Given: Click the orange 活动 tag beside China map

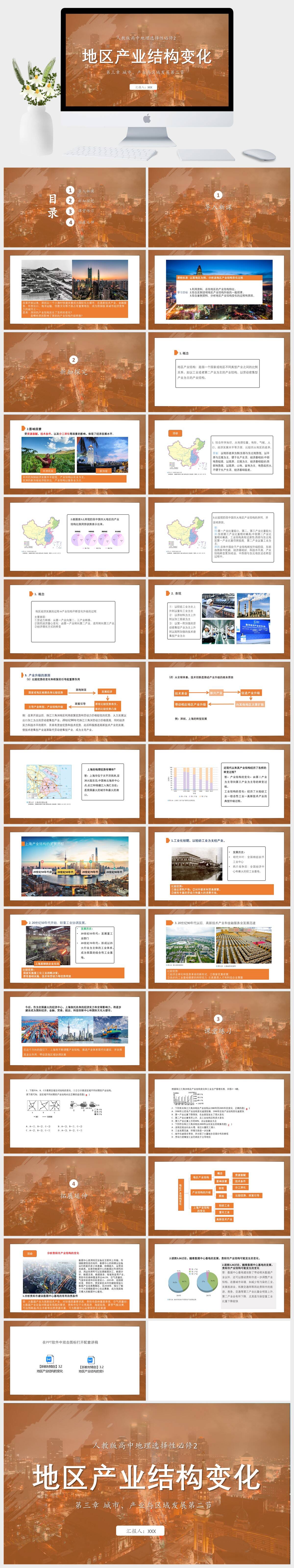Looking at the screenshot, I should (175, 433).
